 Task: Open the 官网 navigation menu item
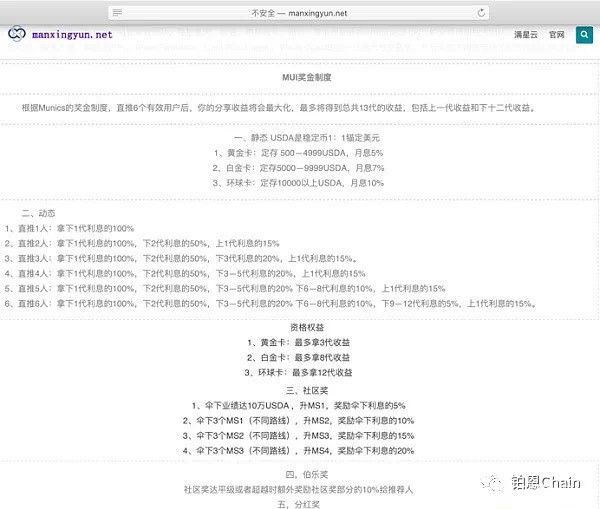[x=557, y=35]
